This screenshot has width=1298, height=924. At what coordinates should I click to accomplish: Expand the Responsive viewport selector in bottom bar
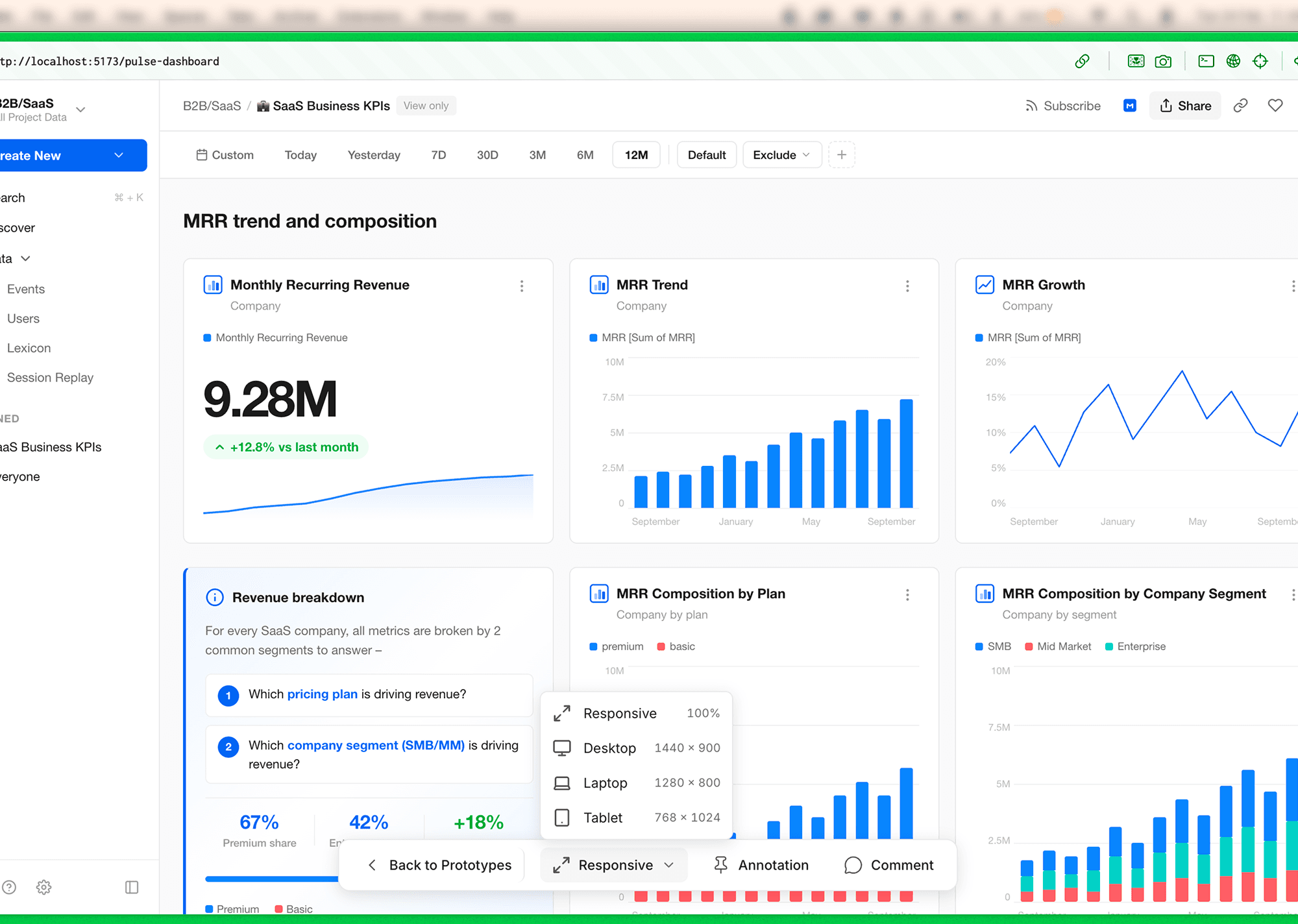click(613, 865)
